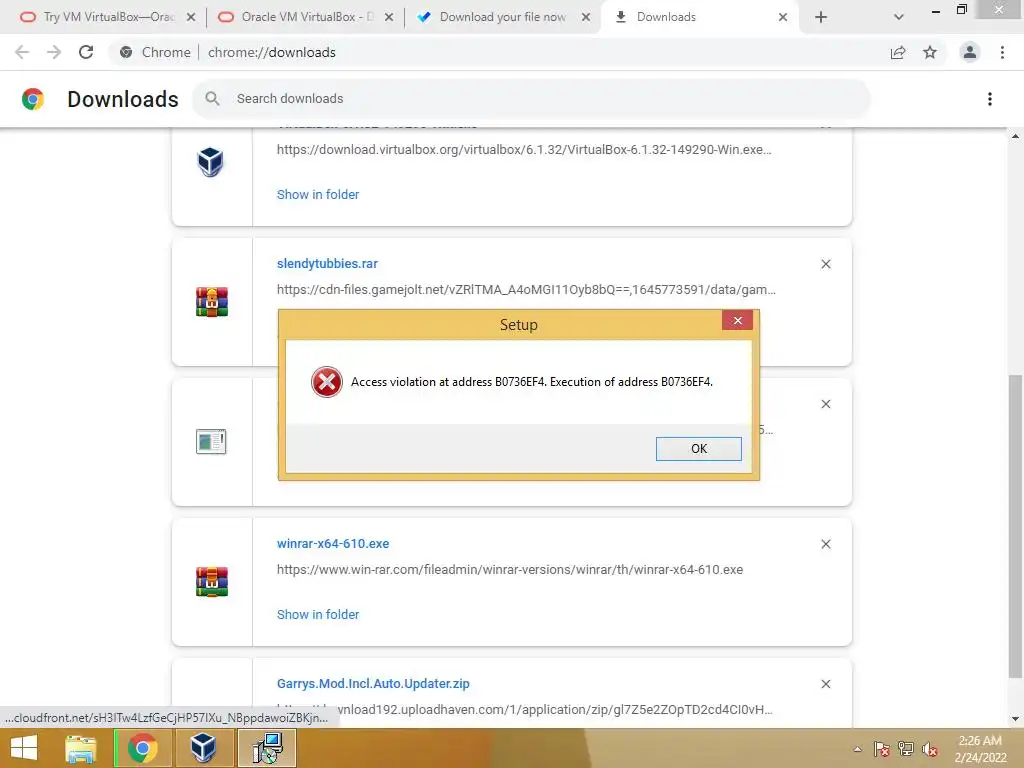
Task: Open Downloads page more actions menu
Action: coord(990,99)
